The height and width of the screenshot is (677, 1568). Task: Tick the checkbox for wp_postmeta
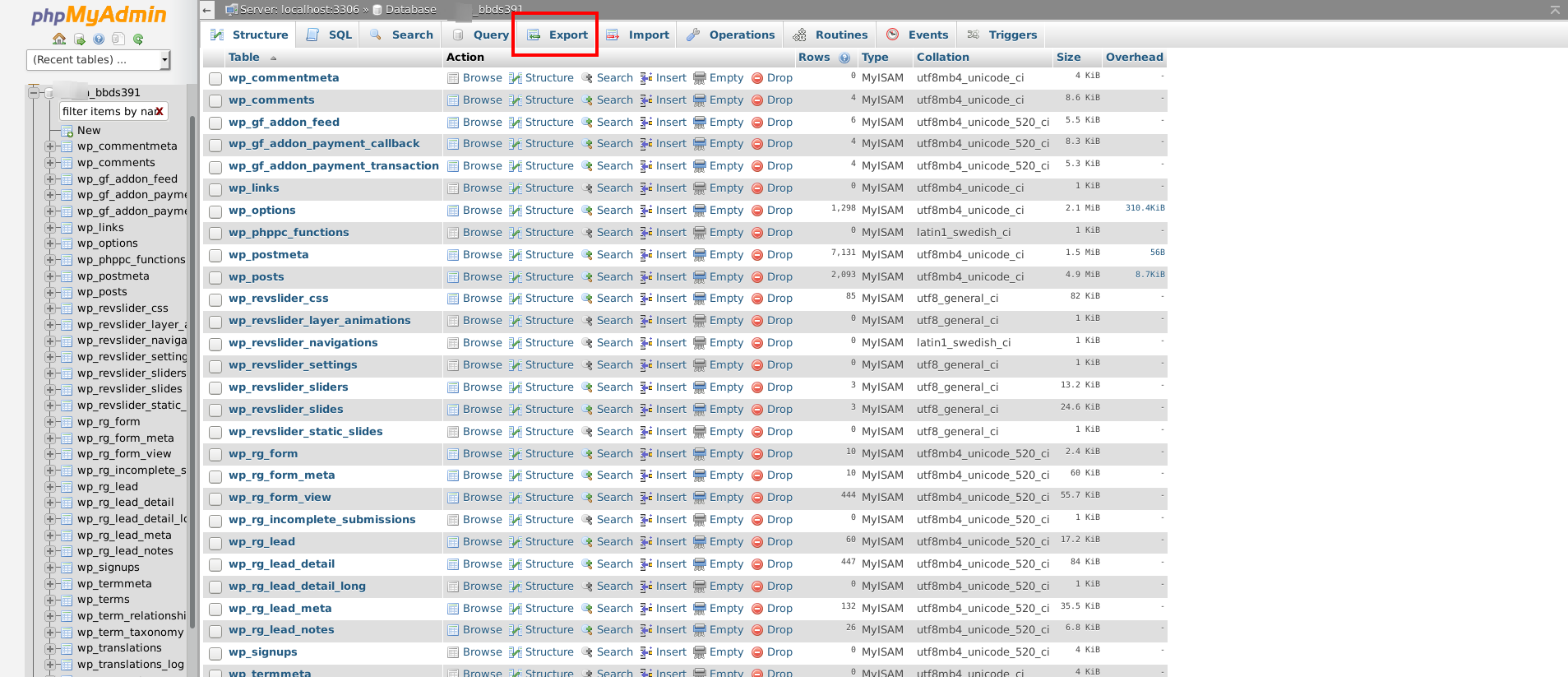[x=215, y=256]
